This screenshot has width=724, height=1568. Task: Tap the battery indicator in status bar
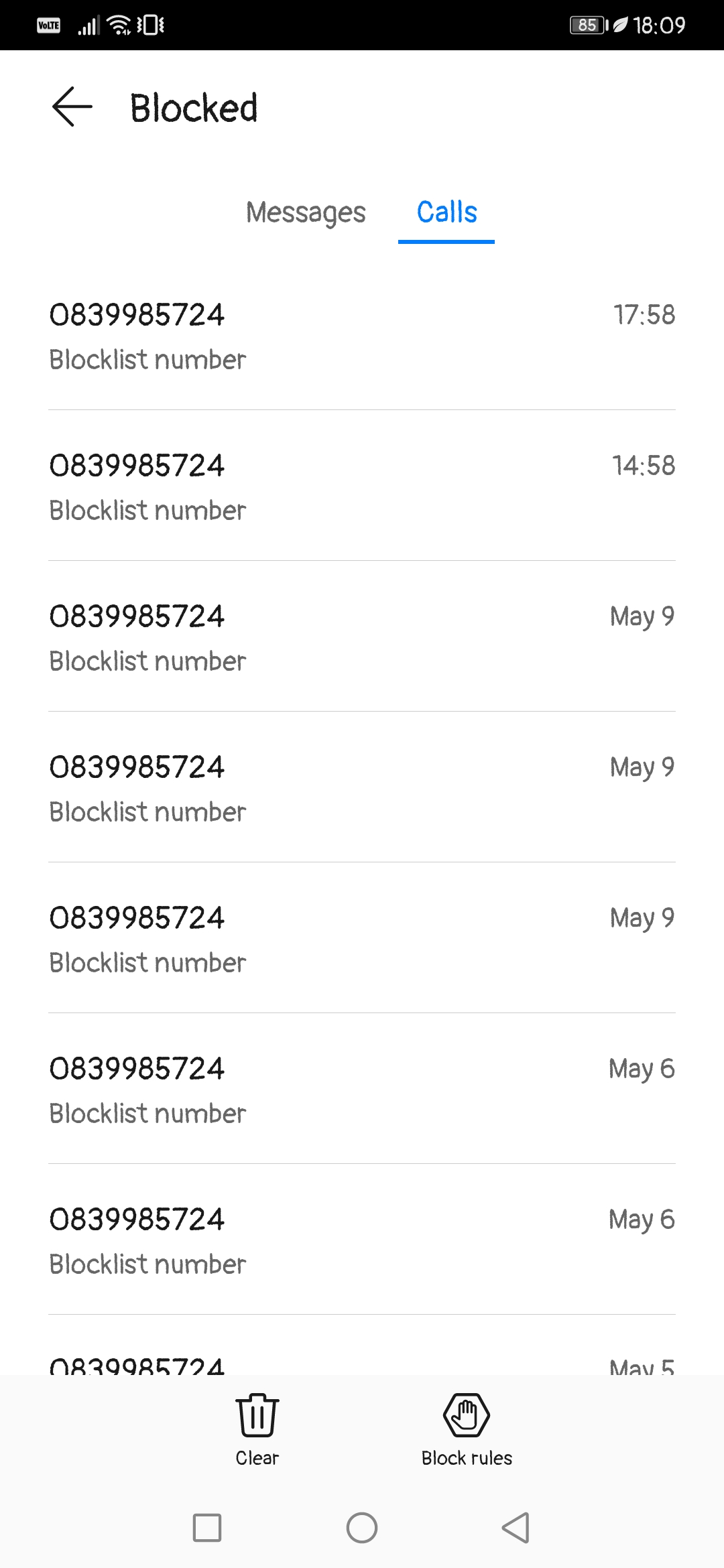click(x=588, y=25)
